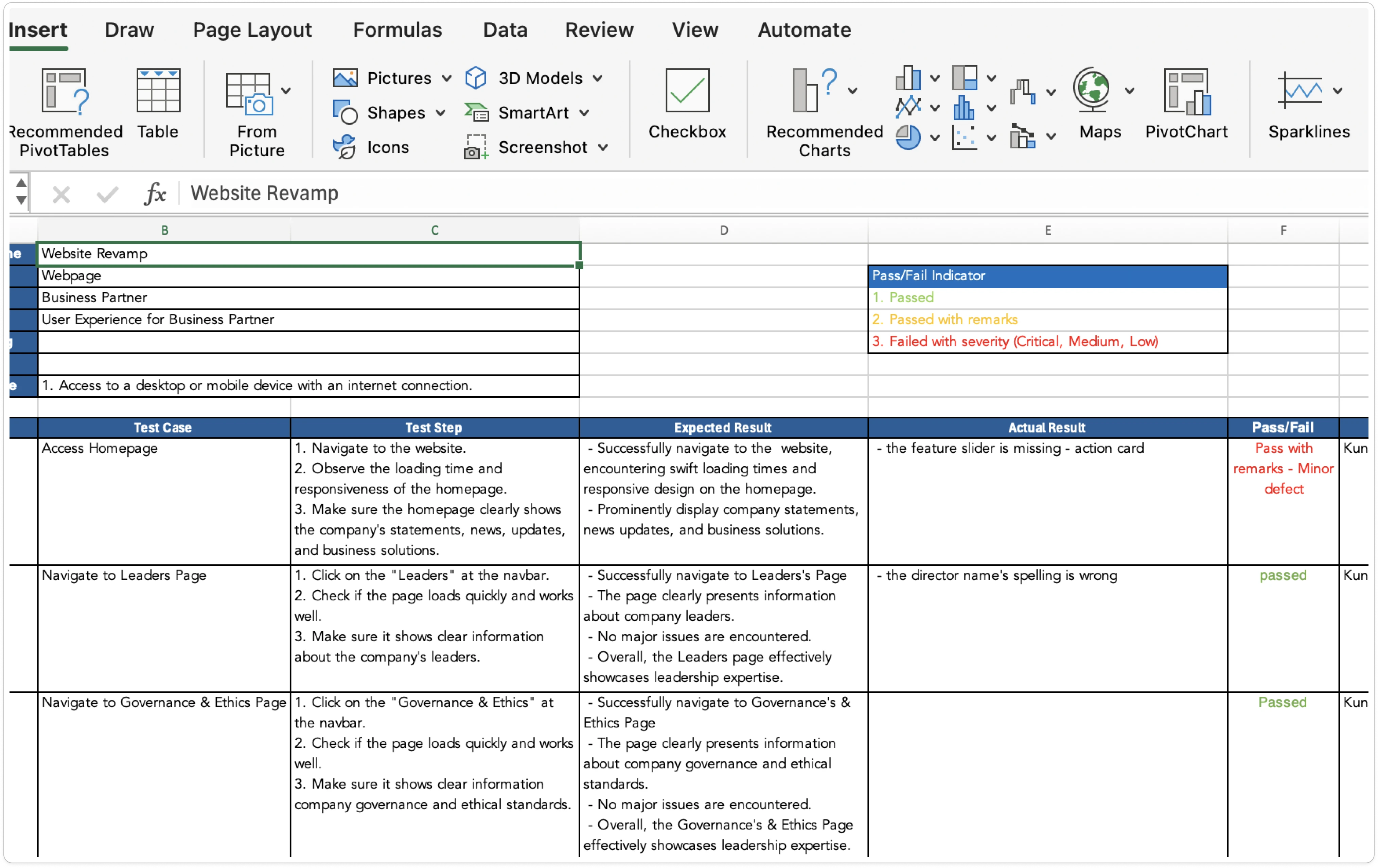Select the Business Partner cell

tap(309, 298)
